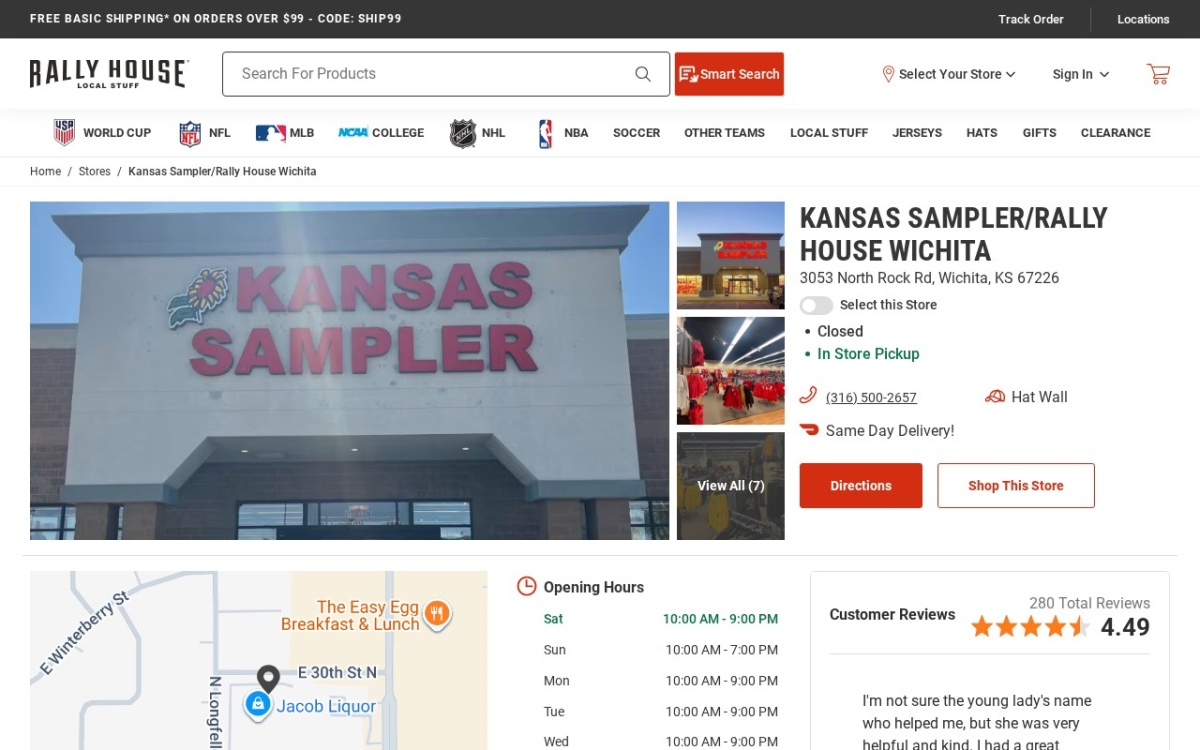Click the Hat Wall cap icon
This screenshot has height=750, width=1200.
tap(995, 397)
